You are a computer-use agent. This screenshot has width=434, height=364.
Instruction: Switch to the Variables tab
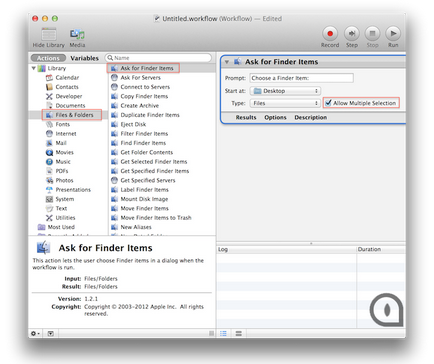pyautogui.click(x=84, y=58)
